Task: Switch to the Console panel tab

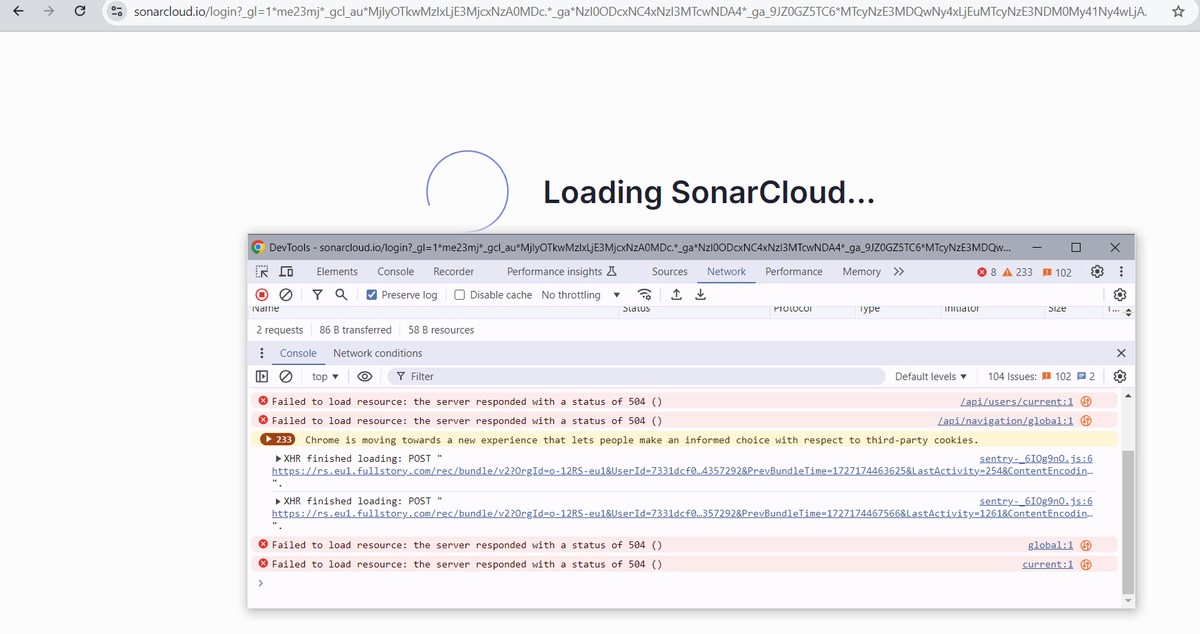Action: pos(396,272)
